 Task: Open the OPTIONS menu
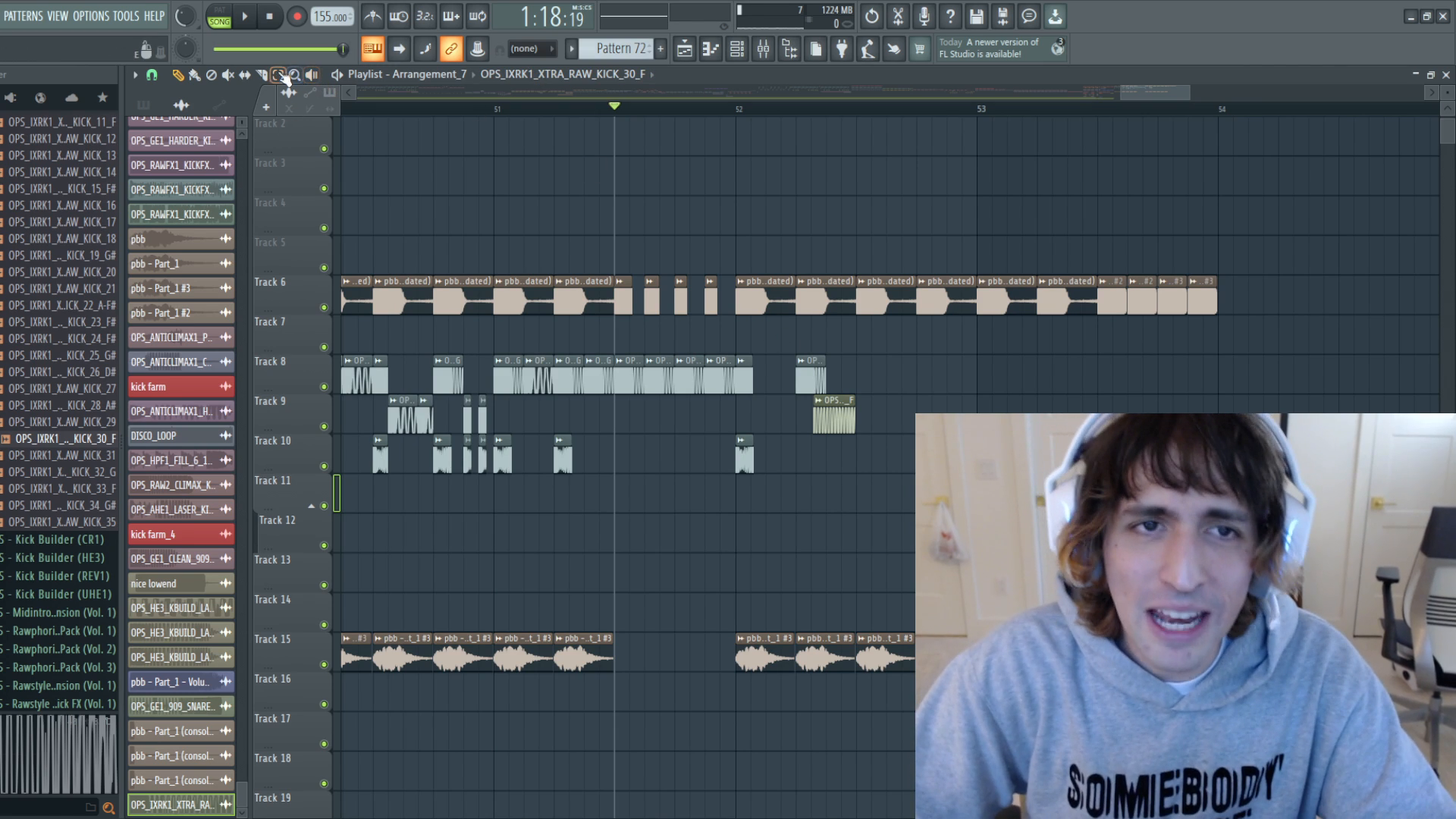click(91, 16)
